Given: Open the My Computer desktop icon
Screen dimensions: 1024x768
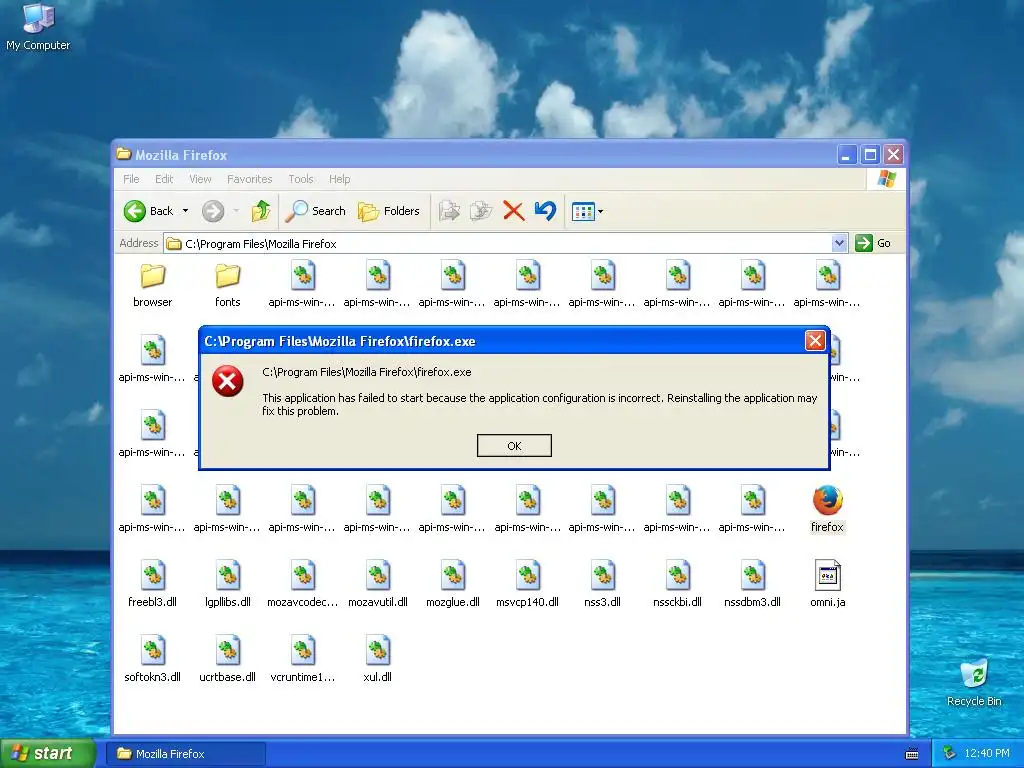Looking at the screenshot, I should click(x=38, y=27).
